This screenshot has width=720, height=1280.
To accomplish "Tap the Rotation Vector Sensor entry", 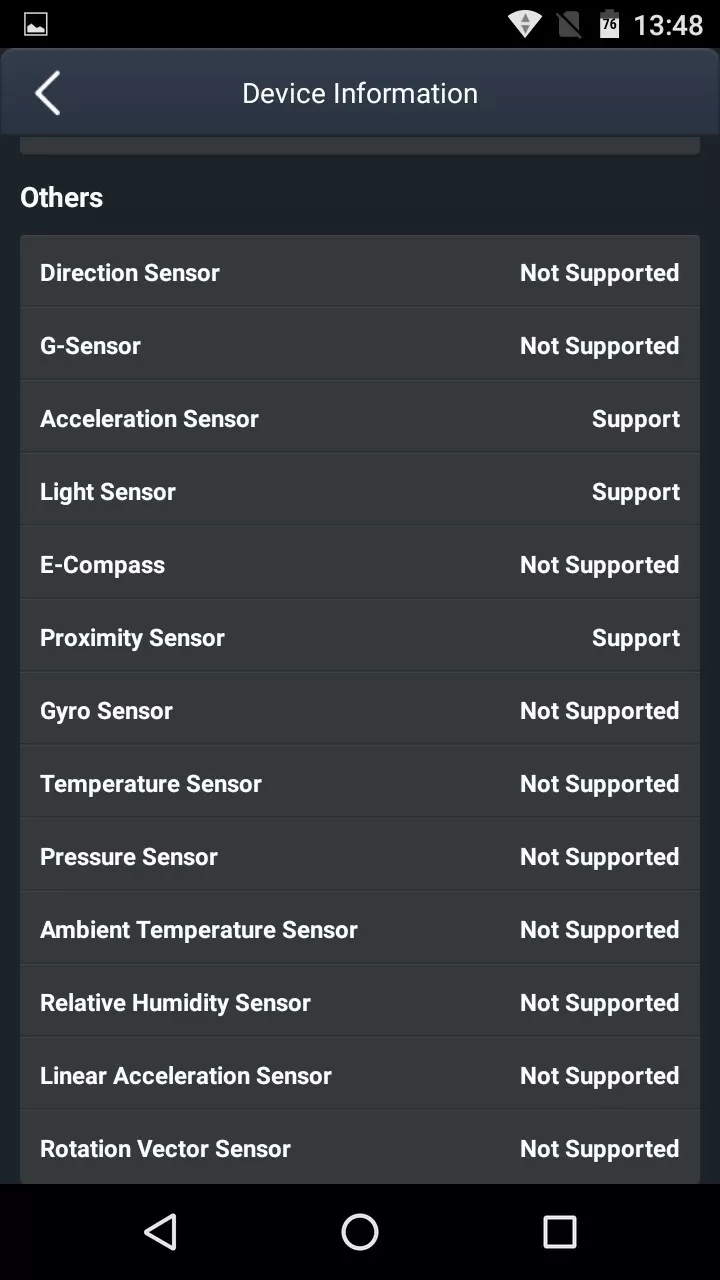I will (x=360, y=1149).
